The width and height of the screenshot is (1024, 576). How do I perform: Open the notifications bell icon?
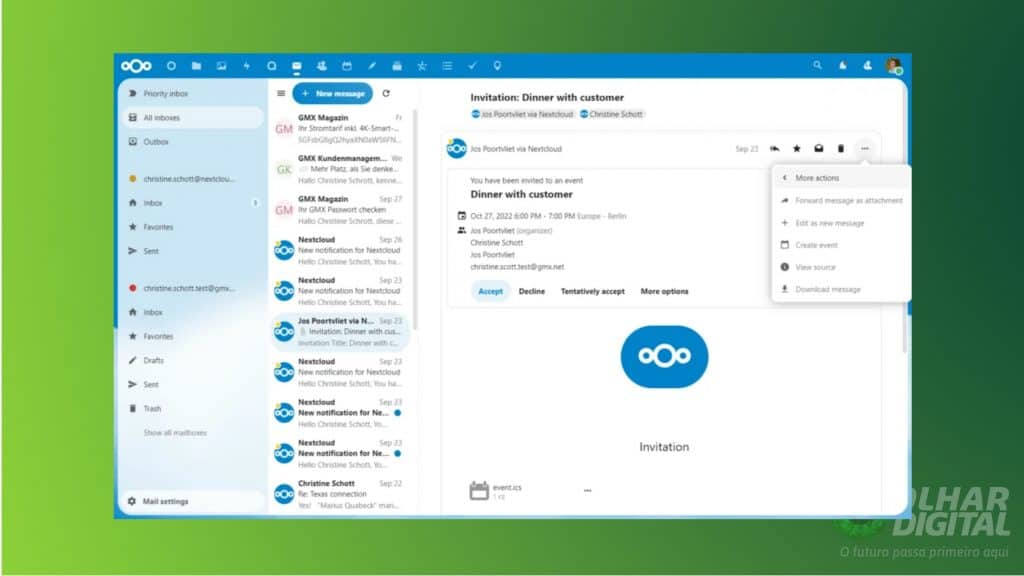pyautogui.click(x=842, y=65)
